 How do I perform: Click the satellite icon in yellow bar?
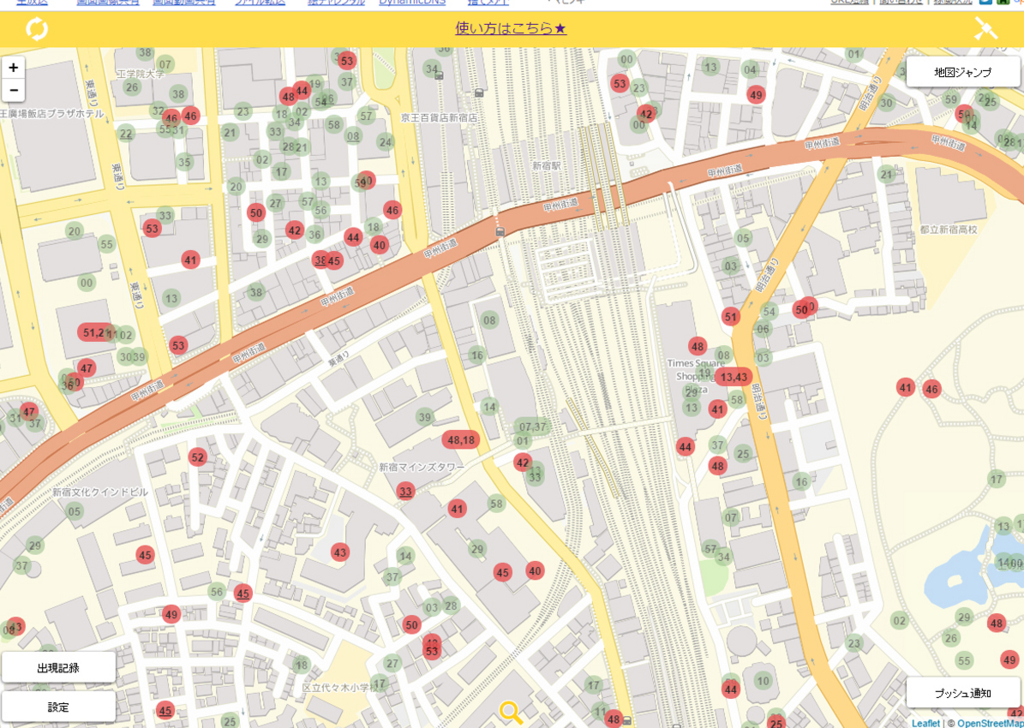(985, 29)
